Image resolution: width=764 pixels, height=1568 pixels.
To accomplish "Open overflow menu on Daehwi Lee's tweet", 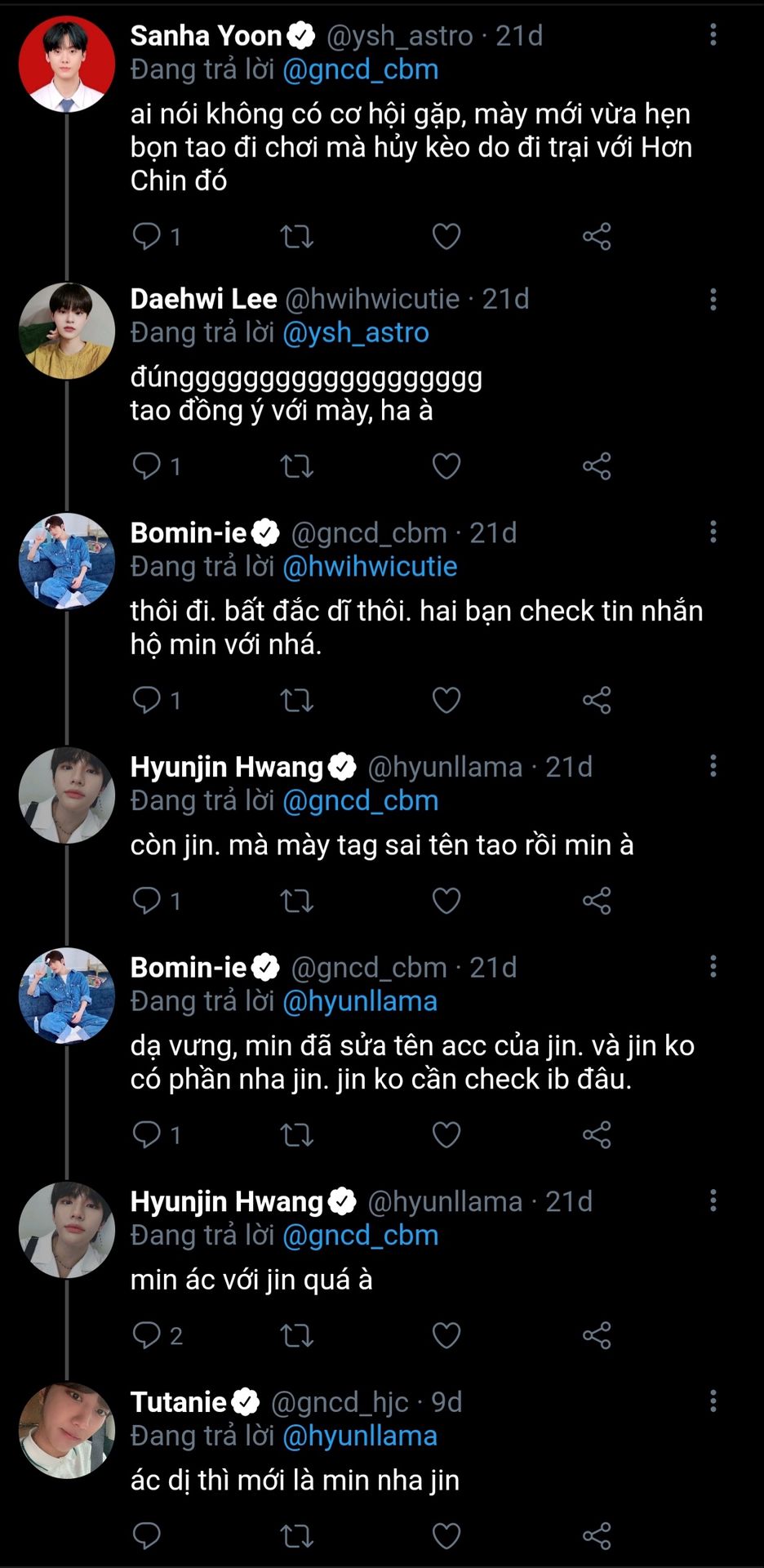I will point(713,299).
